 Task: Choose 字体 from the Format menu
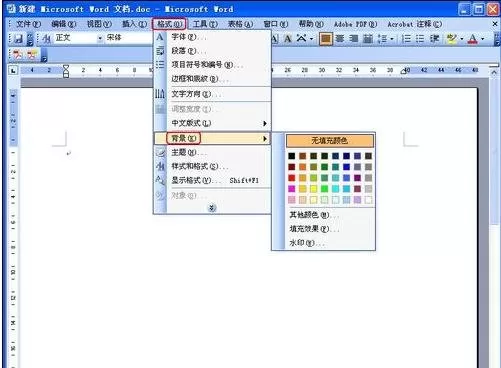pos(212,37)
